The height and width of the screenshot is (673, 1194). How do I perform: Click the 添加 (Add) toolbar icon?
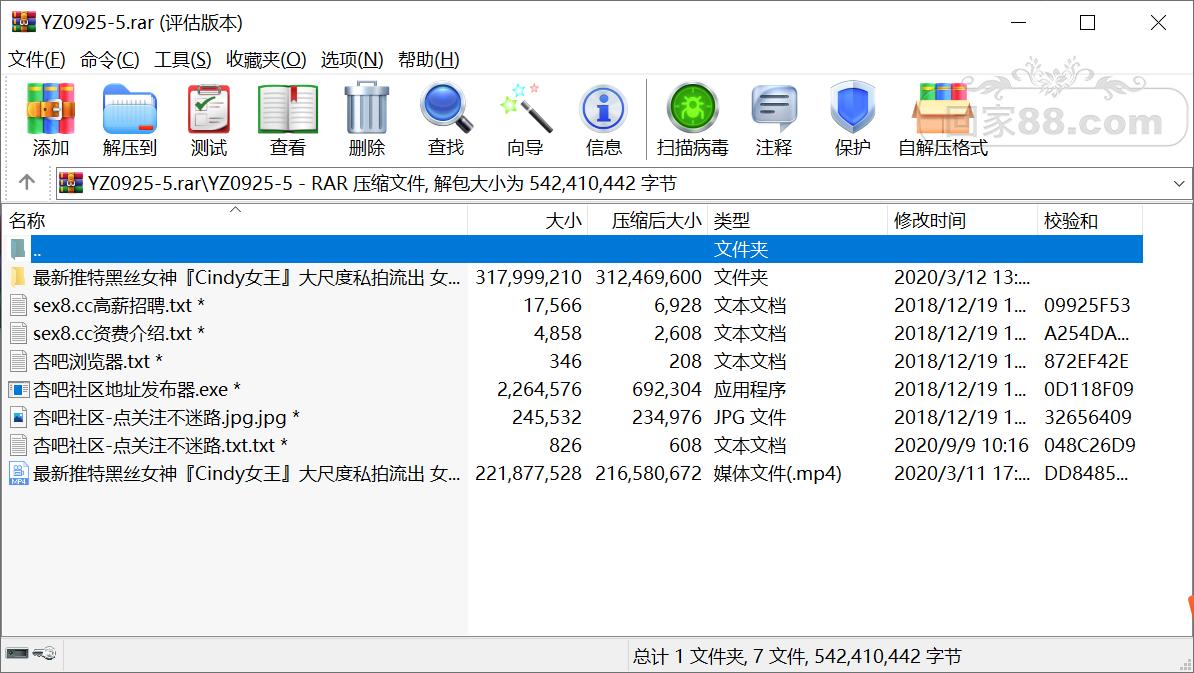(x=50, y=108)
